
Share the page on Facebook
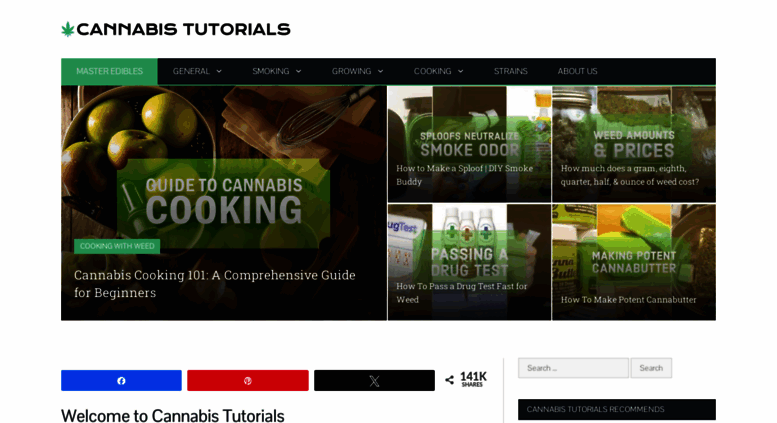121,380
